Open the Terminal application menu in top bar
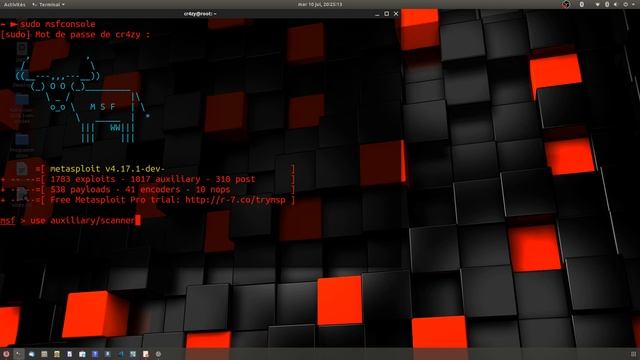640x360 pixels. click(49, 4)
